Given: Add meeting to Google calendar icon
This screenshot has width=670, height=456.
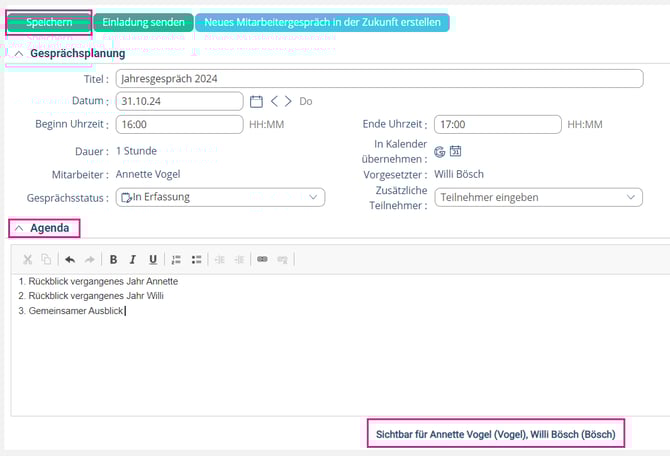Looking at the screenshot, I should tap(439, 151).
